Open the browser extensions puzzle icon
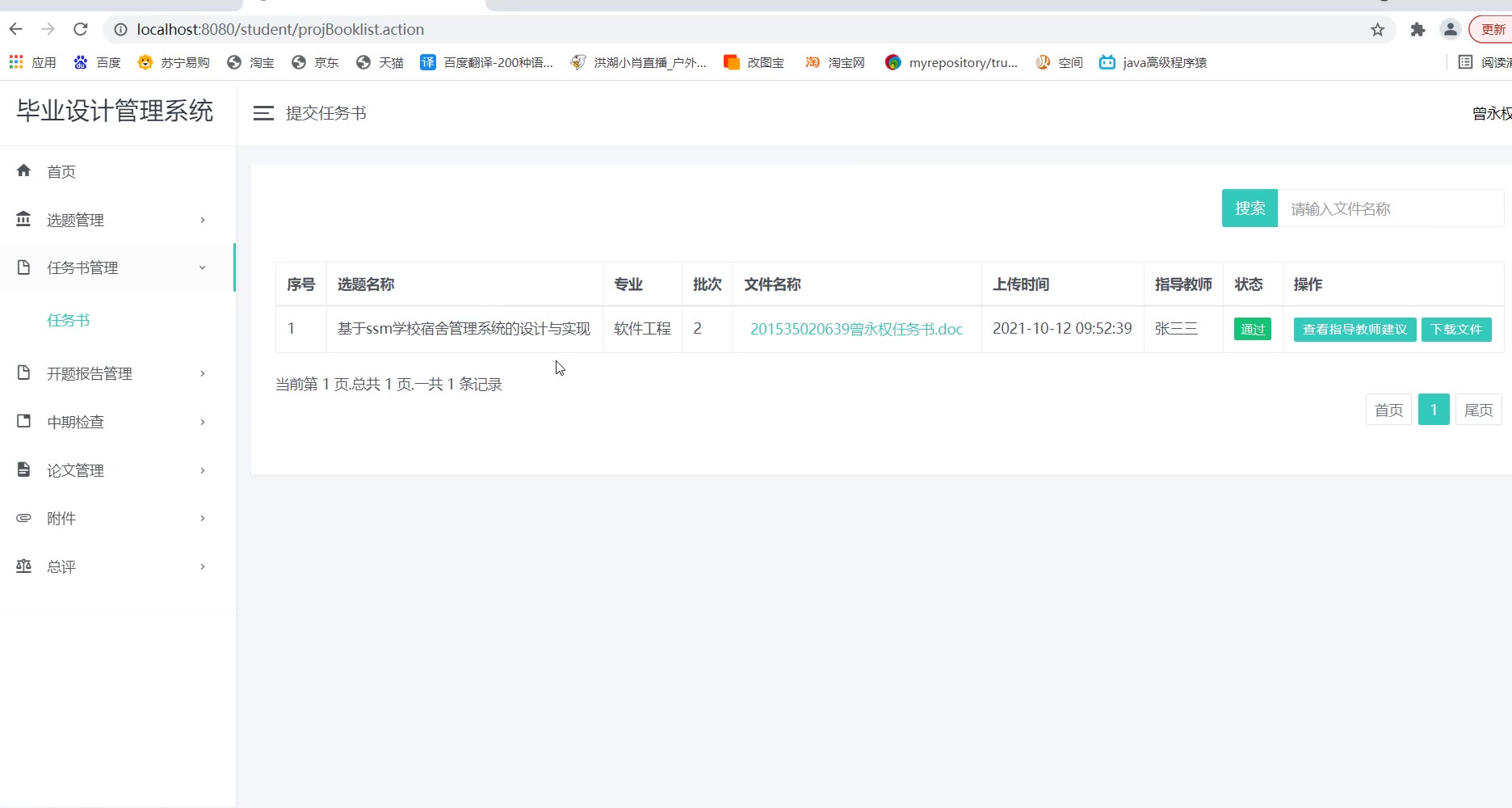The height and width of the screenshot is (808, 1512). point(1417,30)
